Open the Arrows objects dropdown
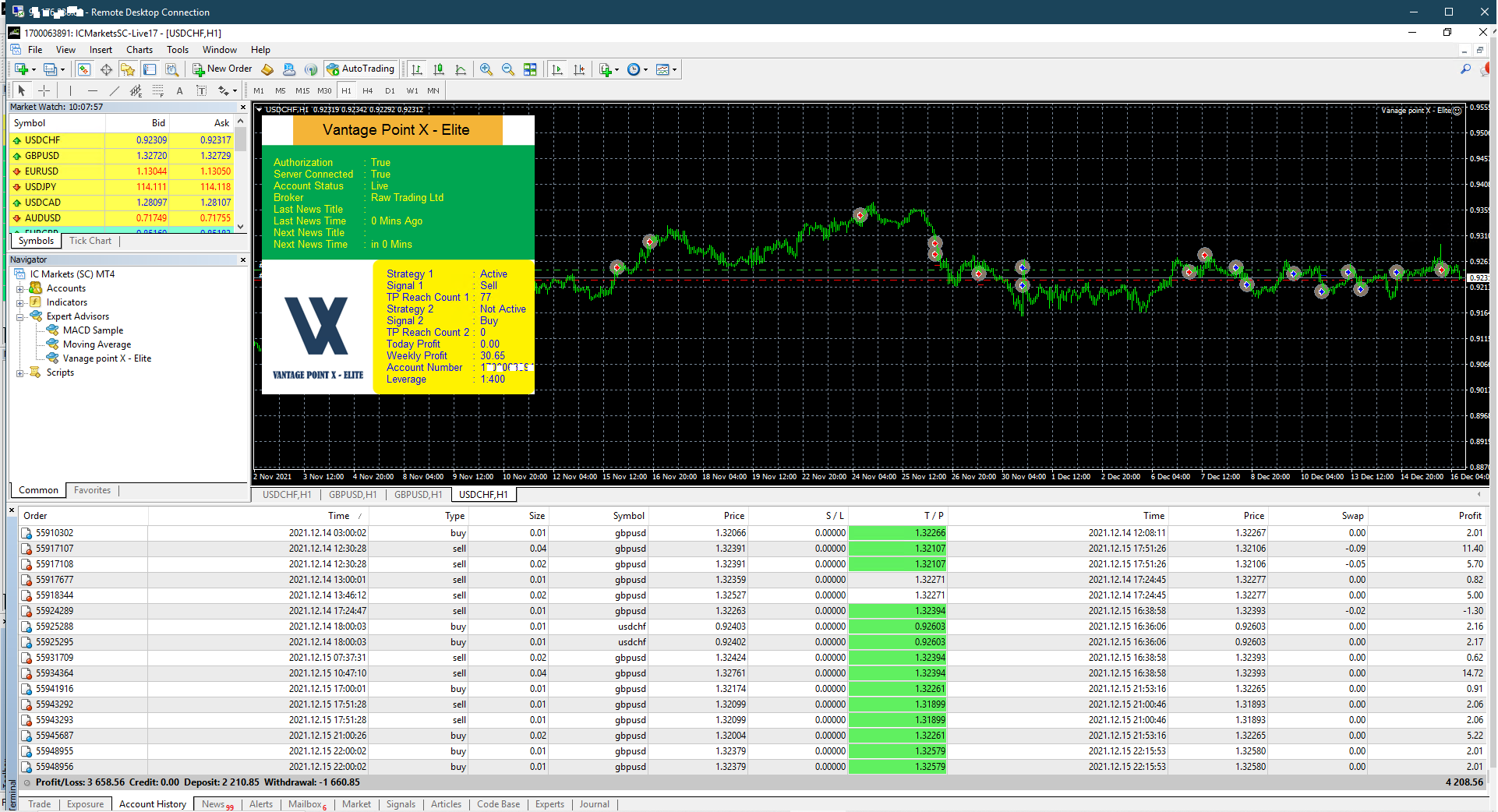The width and height of the screenshot is (1498, 812). [x=227, y=90]
